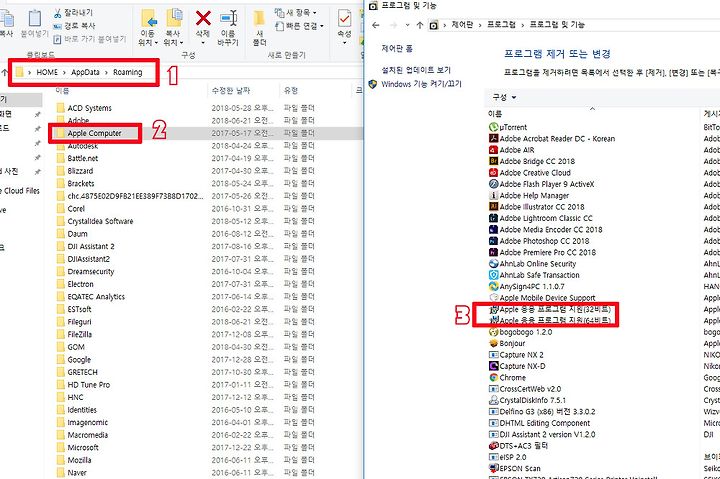The image size is (720, 479).
Task: Click 프로그램 in Programs window breadcrumb
Action: coord(501,24)
